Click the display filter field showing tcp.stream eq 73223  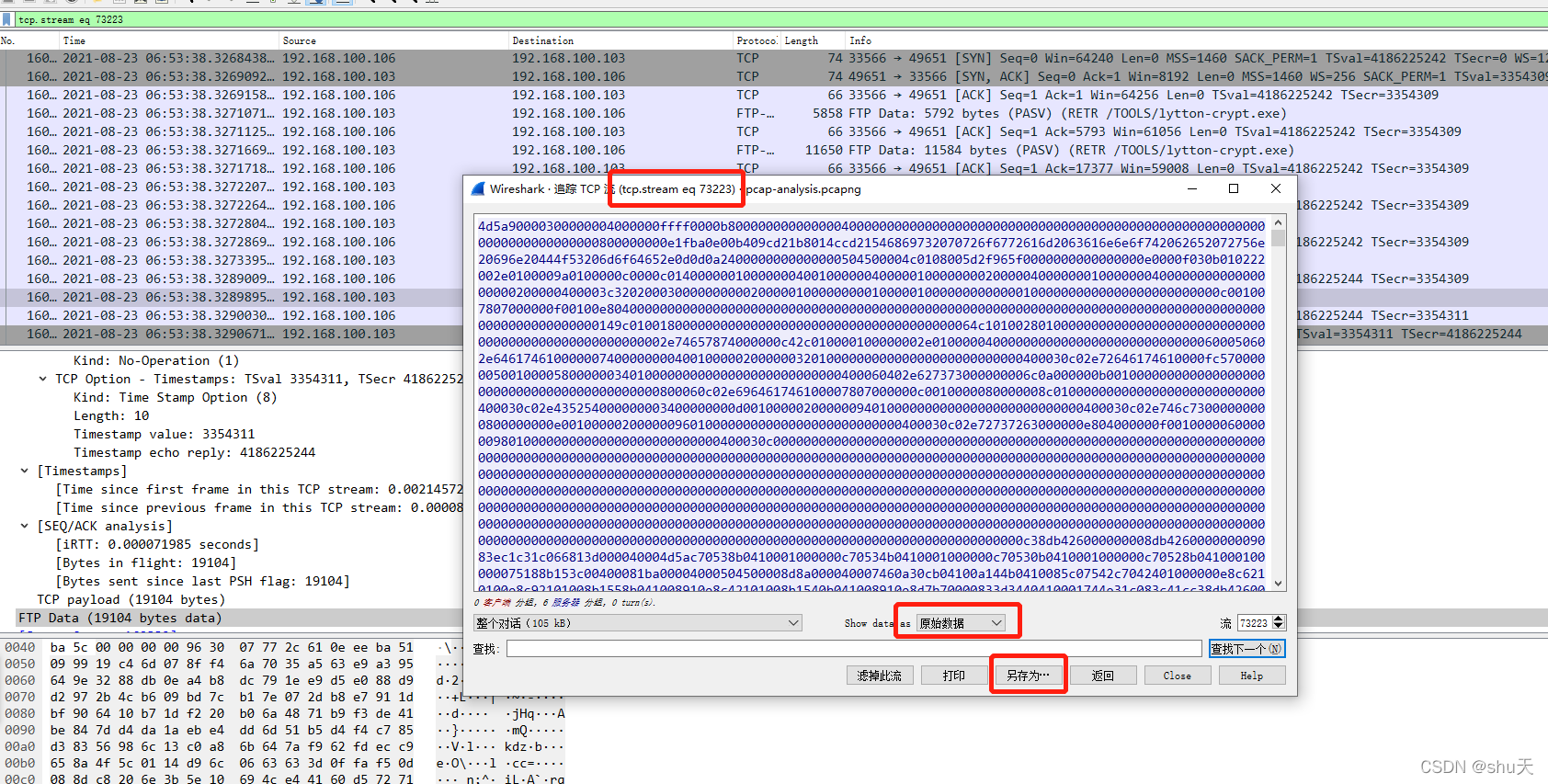click(781, 19)
